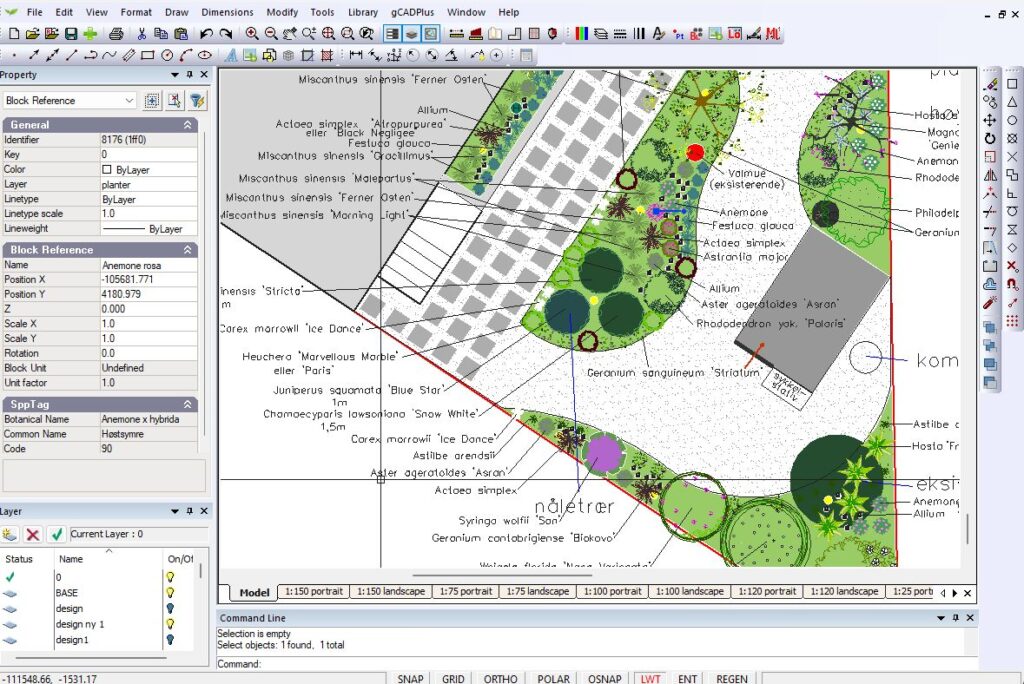
Task: Toggle GRID display in status bar
Action: pos(453,679)
